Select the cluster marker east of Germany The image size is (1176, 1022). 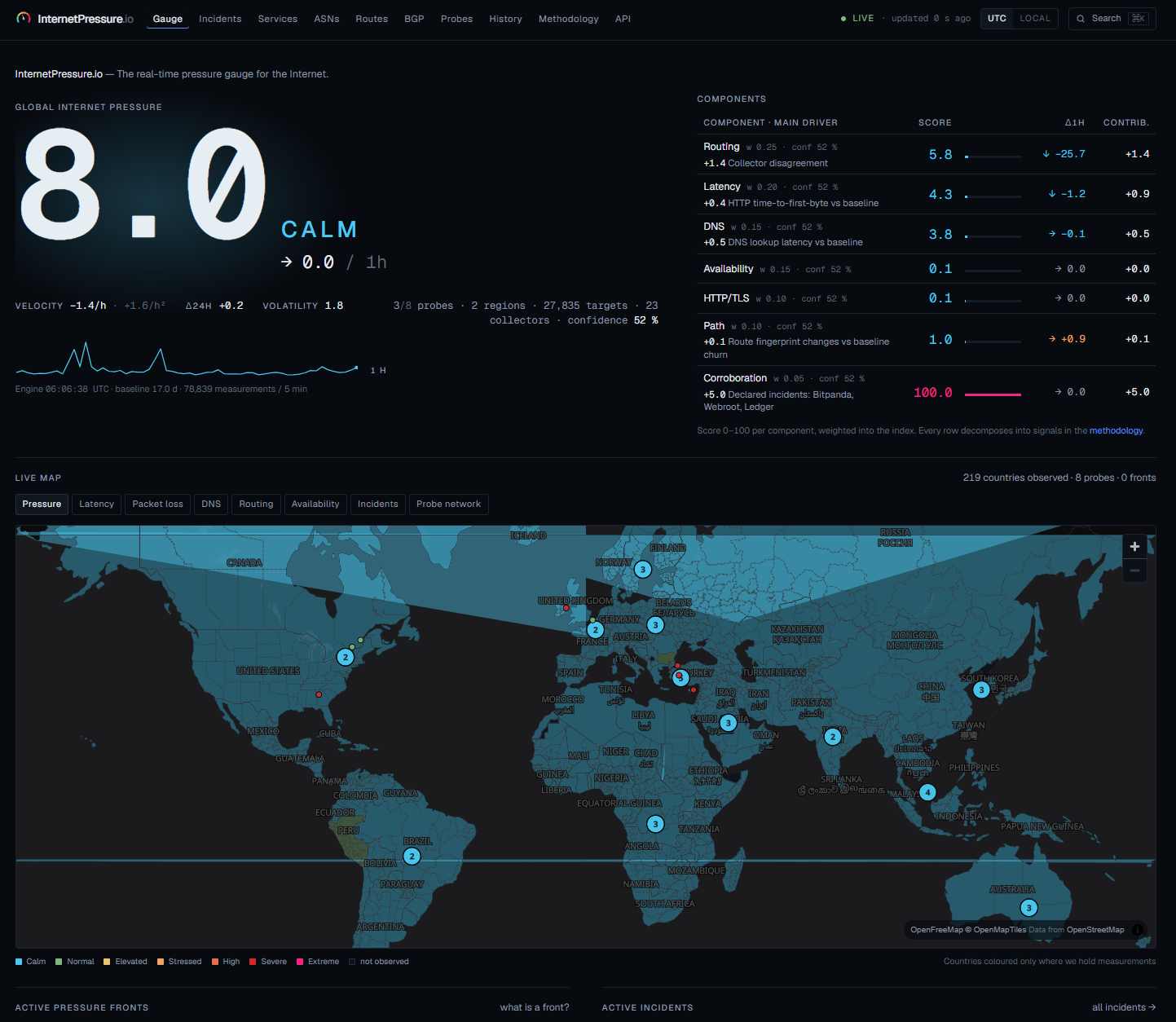click(x=655, y=625)
